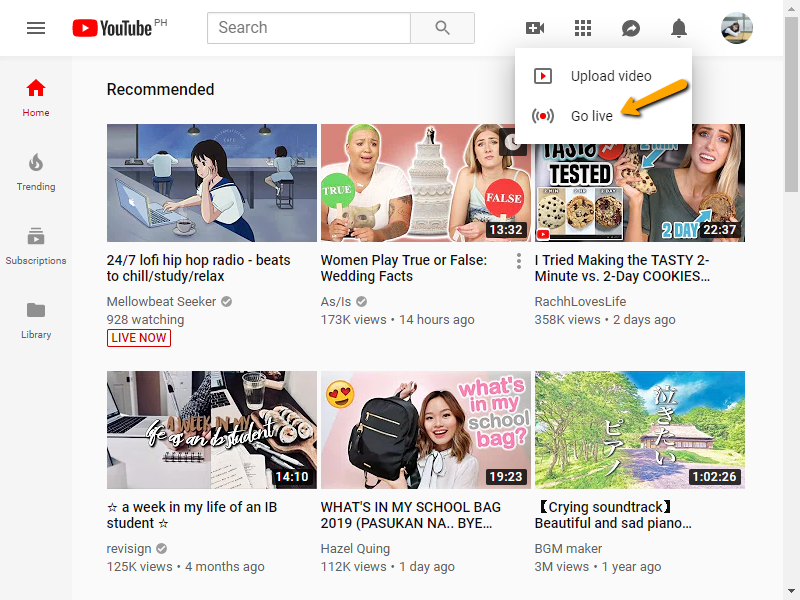The image size is (800, 600).
Task: Open Subscriptions in the sidebar
Action: [36, 245]
